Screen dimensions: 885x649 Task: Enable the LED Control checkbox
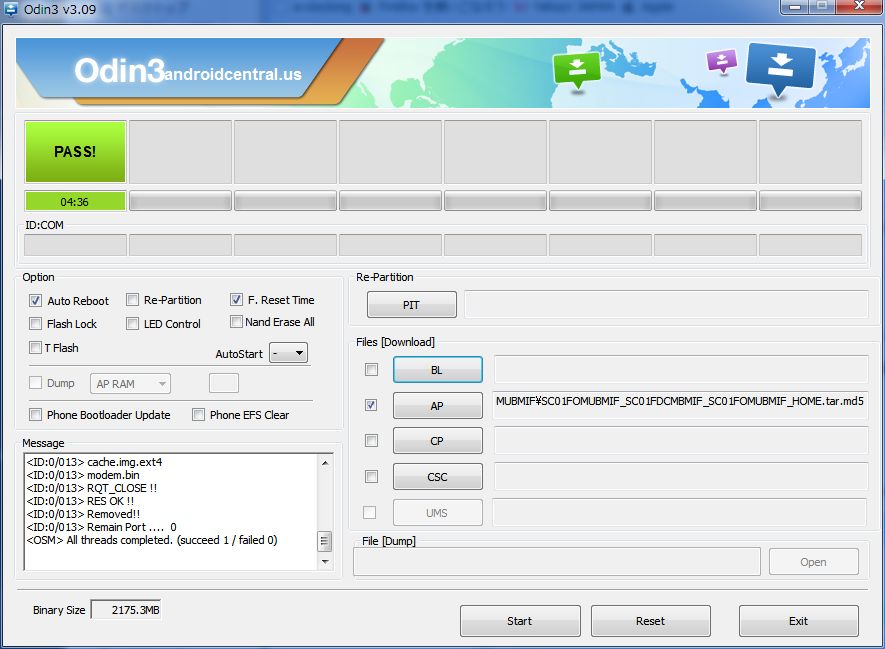133,323
